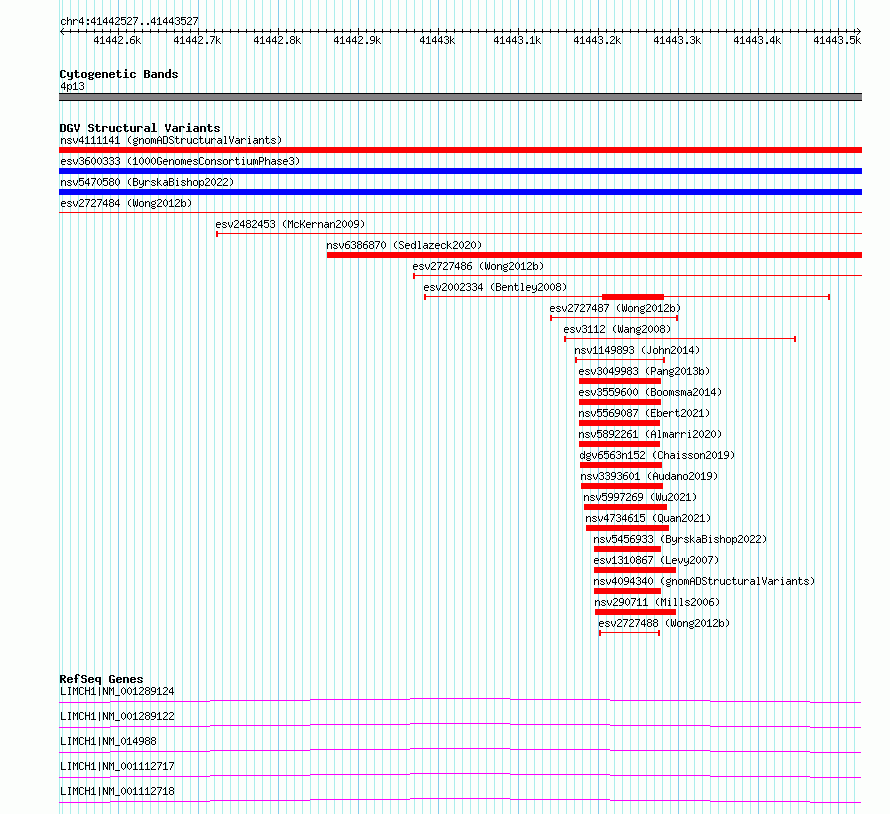The width and height of the screenshot is (890, 814).
Task: Click the 41443.5k ruler tick label
Action: (x=837, y=41)
